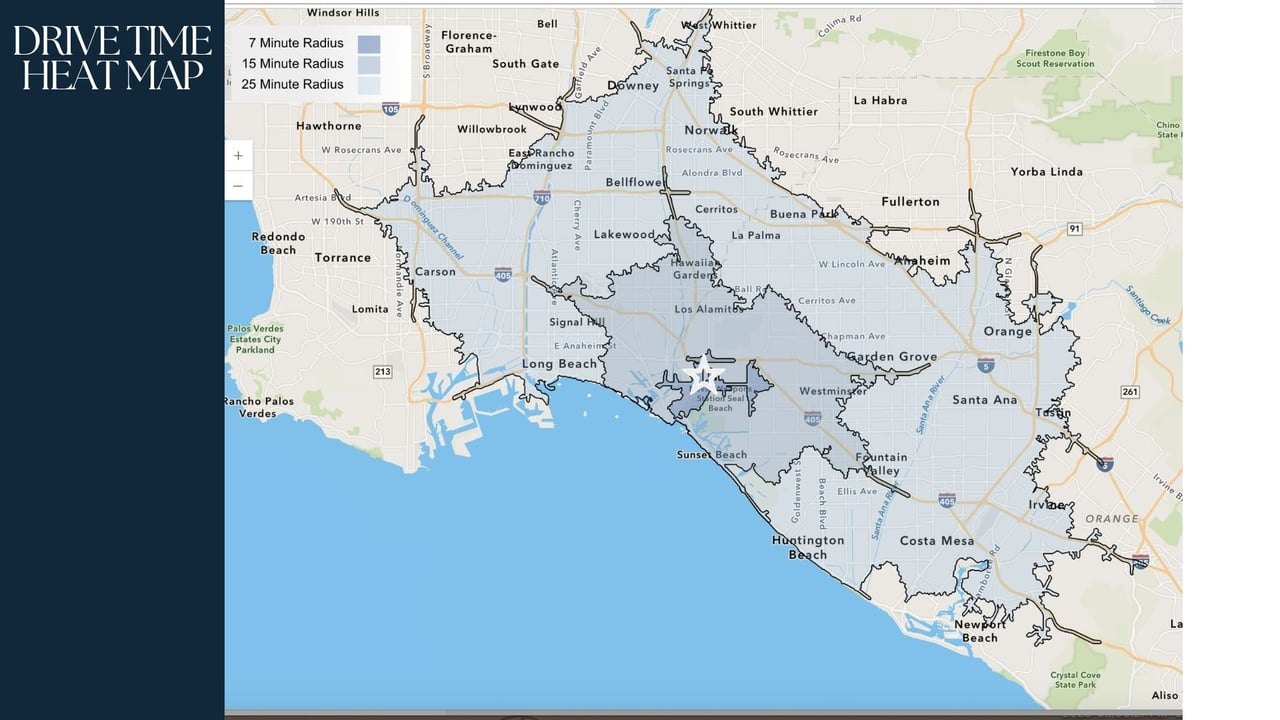Click the Route 213 shield marker
This screenshot has height=720, width=1280.
(x=383, y=372)
